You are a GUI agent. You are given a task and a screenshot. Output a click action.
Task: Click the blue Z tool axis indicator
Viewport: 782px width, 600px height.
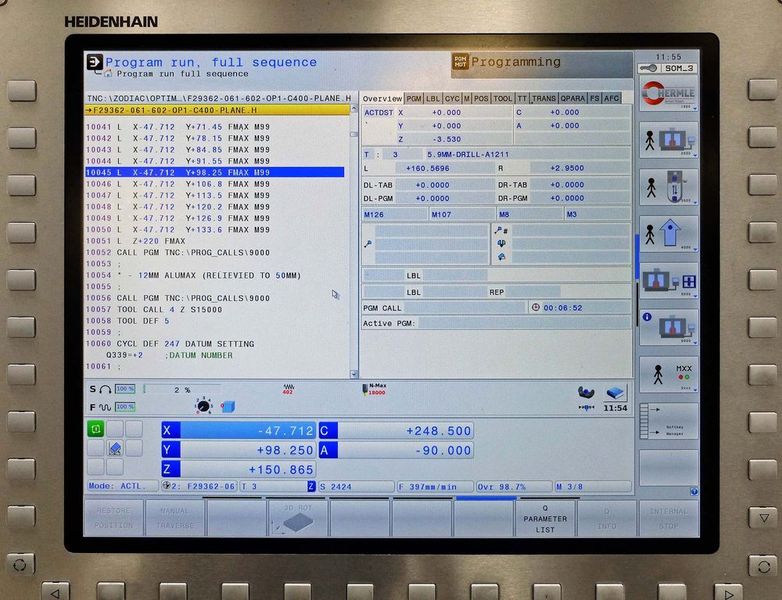click(x=311, y=486)
